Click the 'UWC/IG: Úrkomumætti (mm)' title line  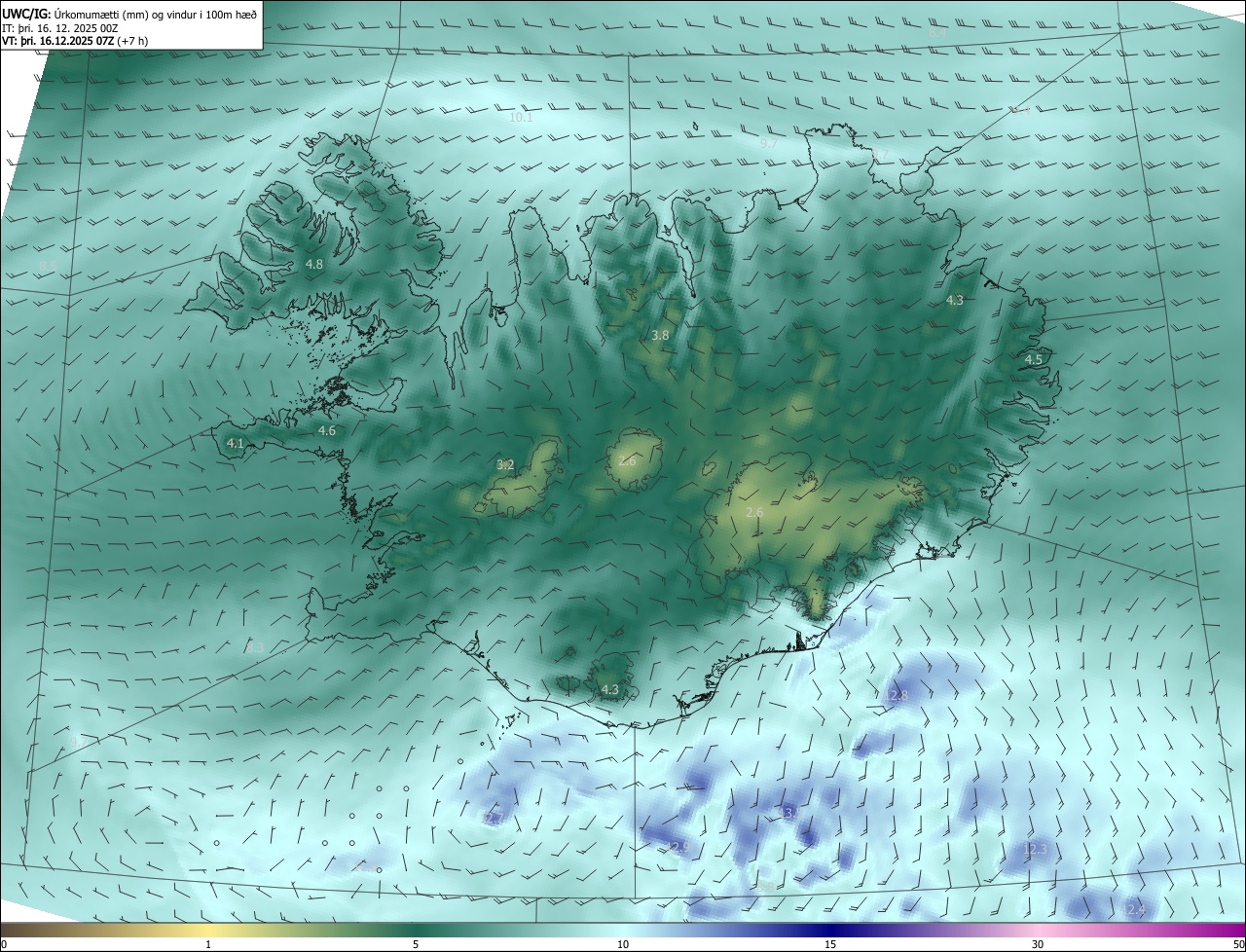click(129, 13)
